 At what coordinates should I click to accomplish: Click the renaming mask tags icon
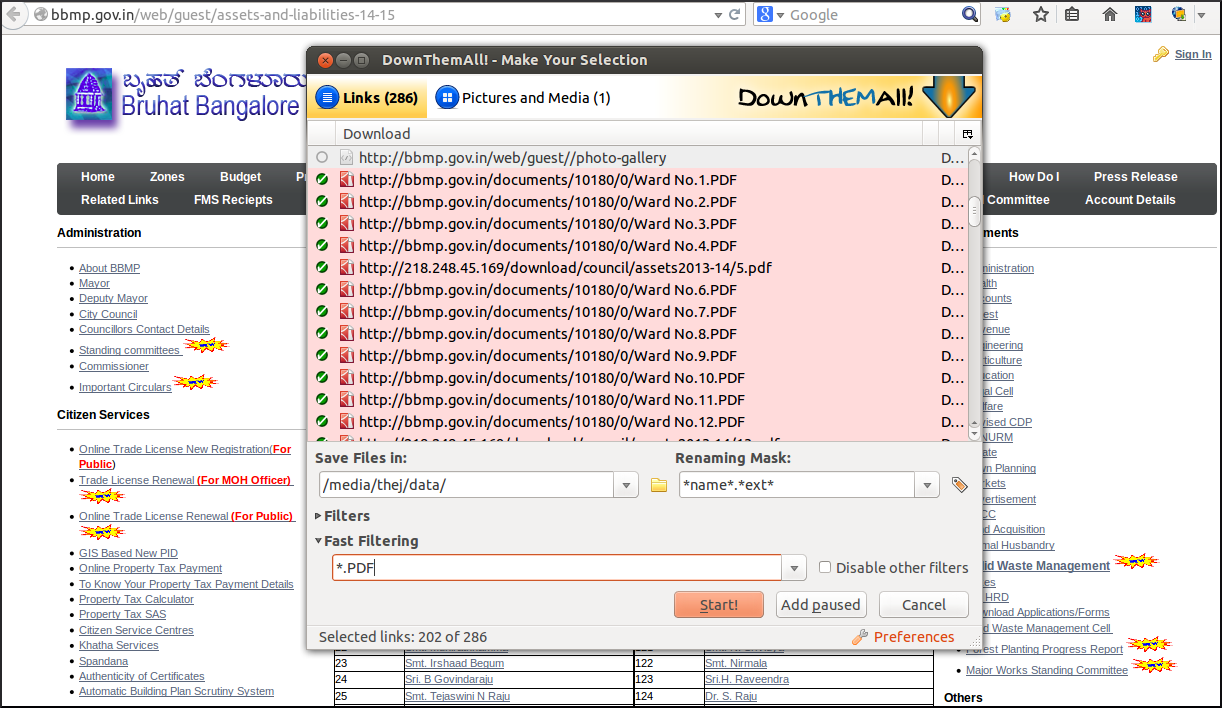[x=959, y=485]
